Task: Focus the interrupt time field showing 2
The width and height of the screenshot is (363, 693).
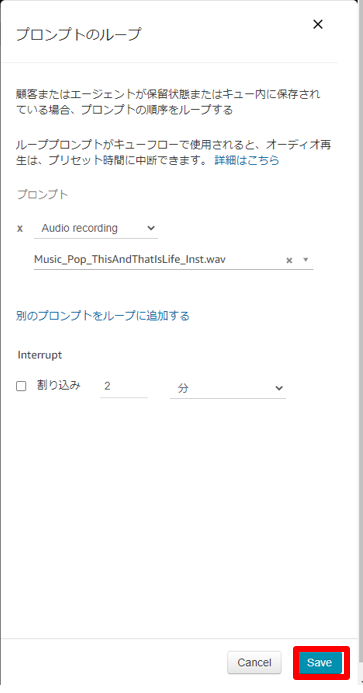Action: 124,387
